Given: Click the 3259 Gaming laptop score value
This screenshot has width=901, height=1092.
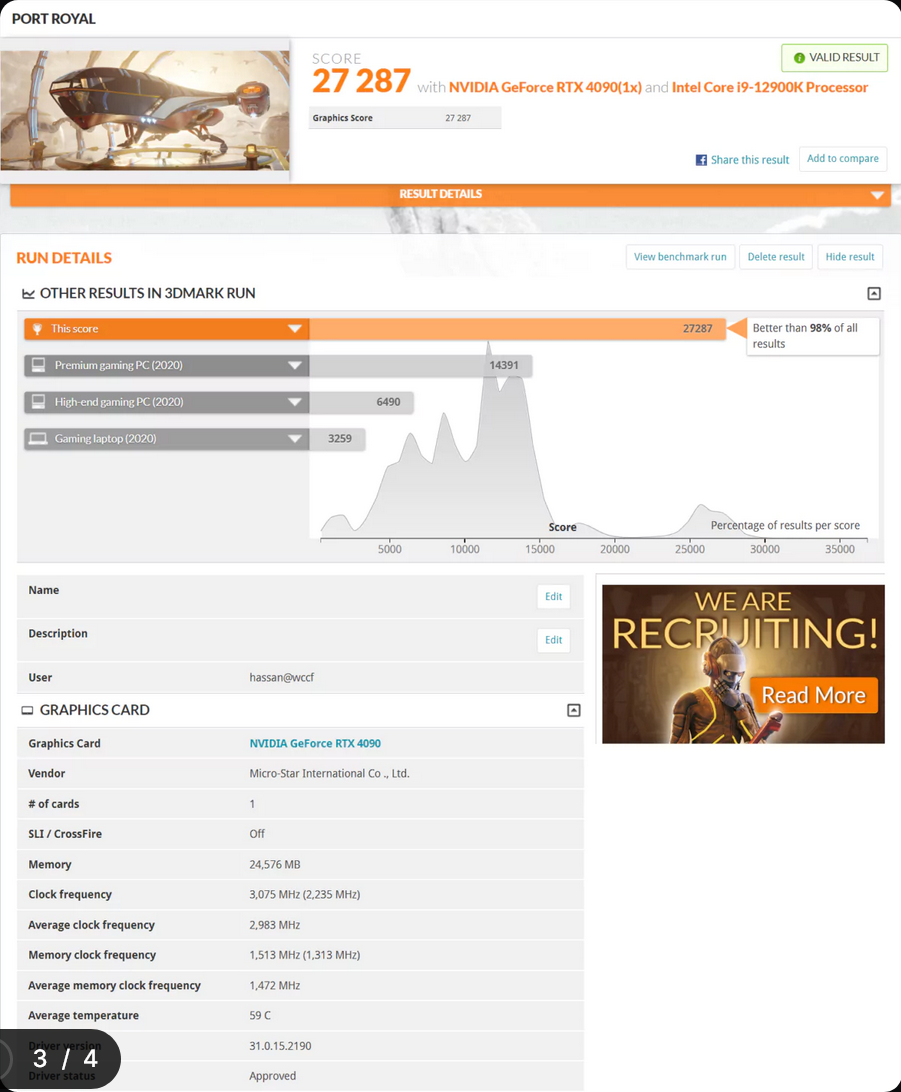Looking at the screenshot, I should pyautogui.click(x=340, y=439).
